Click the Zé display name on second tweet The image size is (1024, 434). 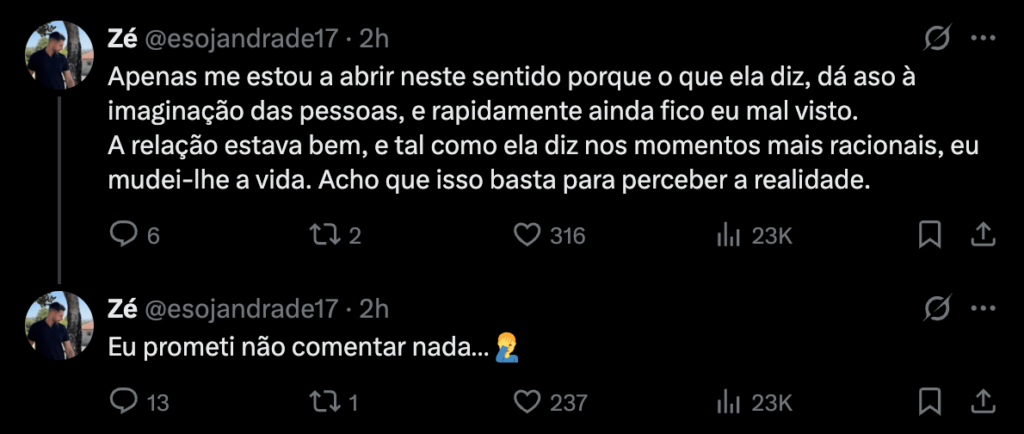[x=122, y=307]
